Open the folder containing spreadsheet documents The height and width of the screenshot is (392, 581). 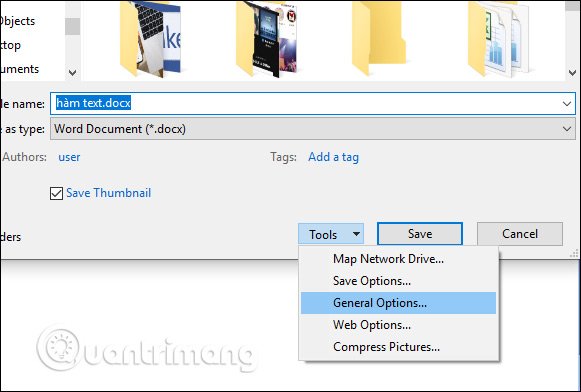(499, 39)
